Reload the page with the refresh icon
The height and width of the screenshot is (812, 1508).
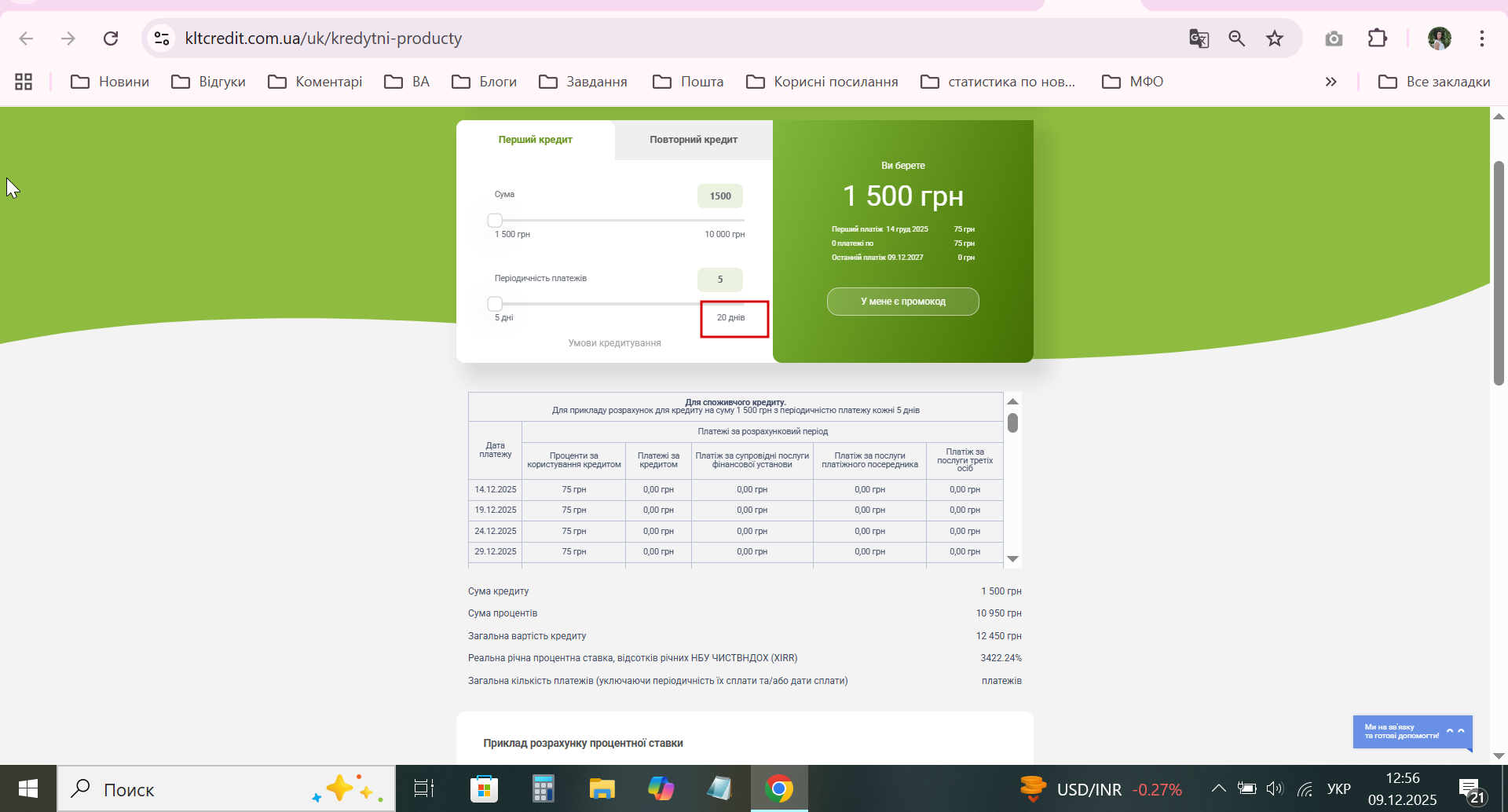(111, 38)
